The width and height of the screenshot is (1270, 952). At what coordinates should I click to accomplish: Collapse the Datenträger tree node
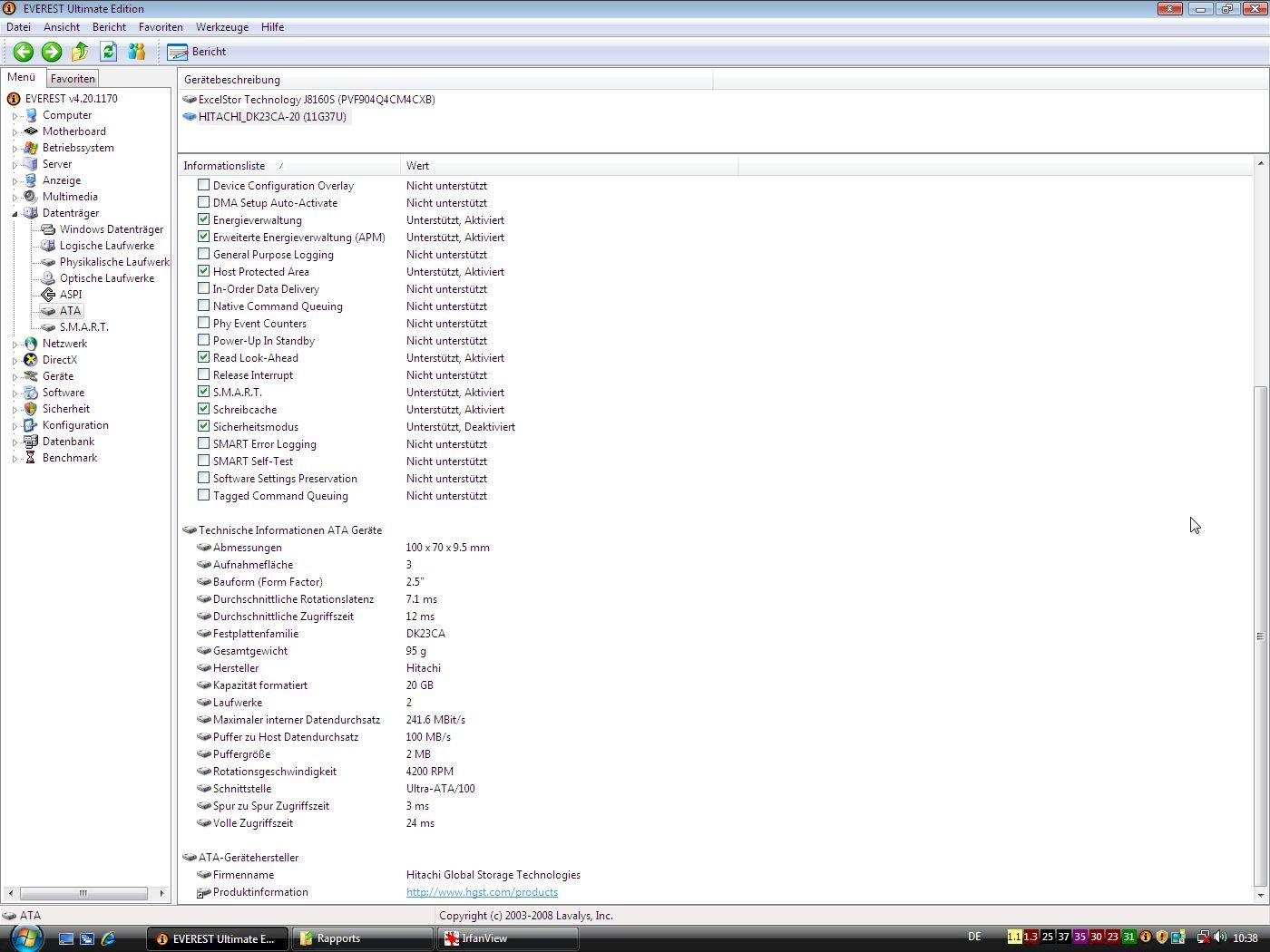[15, 214]
